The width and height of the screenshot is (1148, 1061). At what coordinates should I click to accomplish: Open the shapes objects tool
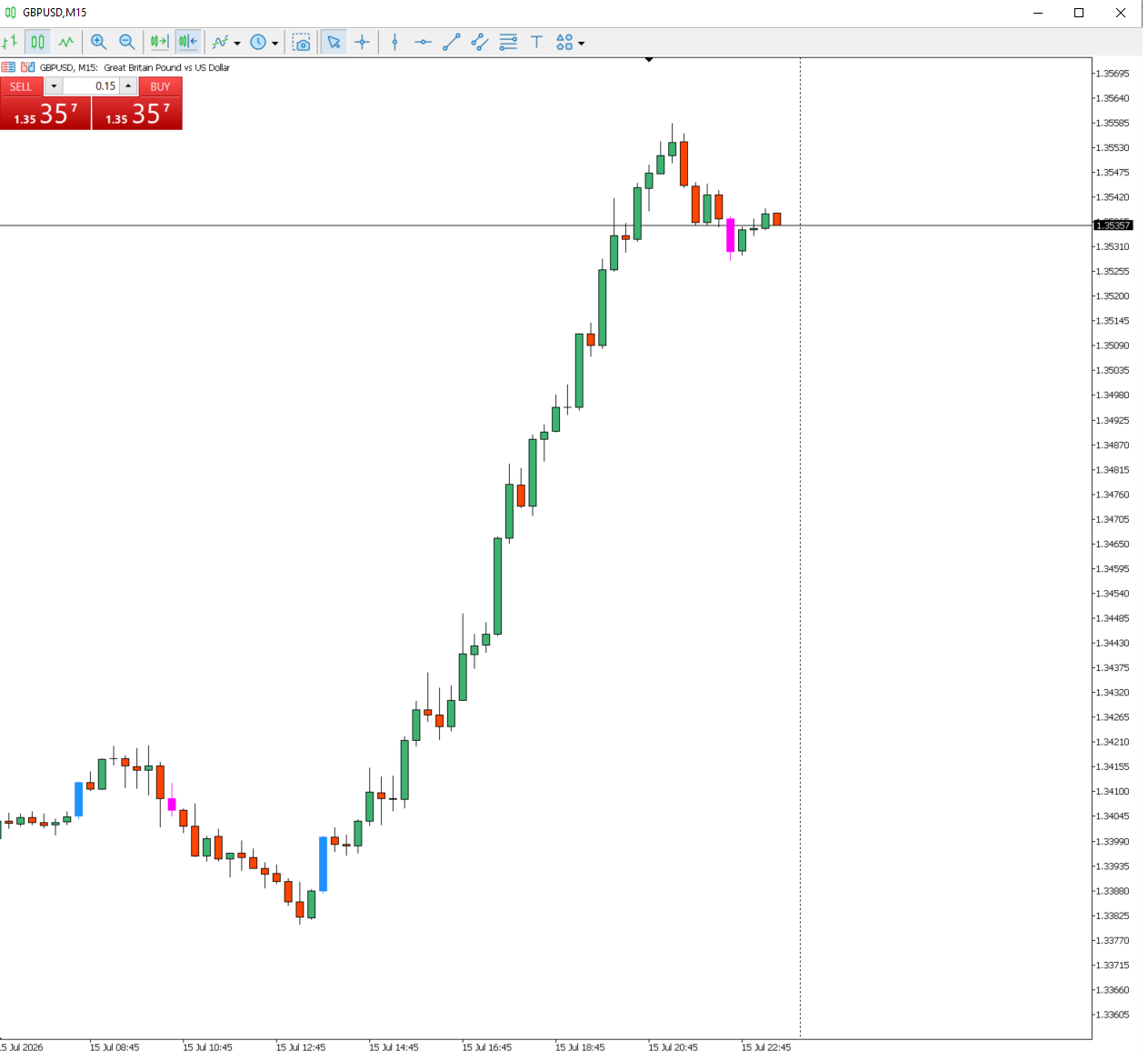pos(564,42)
